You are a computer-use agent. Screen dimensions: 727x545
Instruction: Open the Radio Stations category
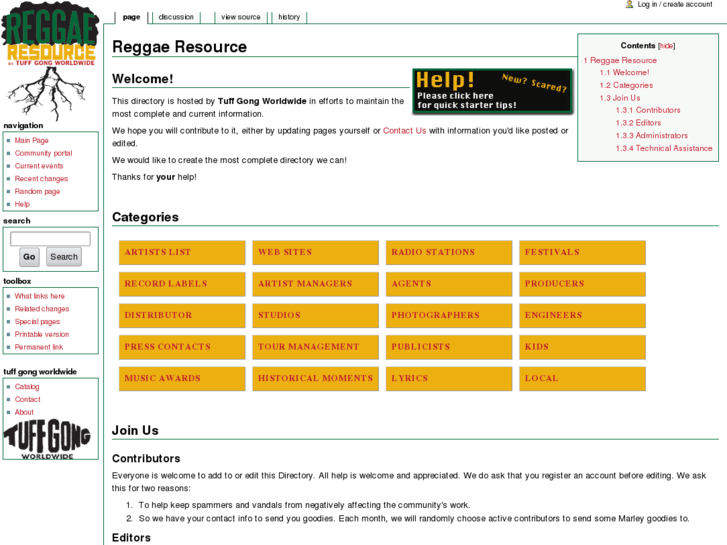click(449, 252)
